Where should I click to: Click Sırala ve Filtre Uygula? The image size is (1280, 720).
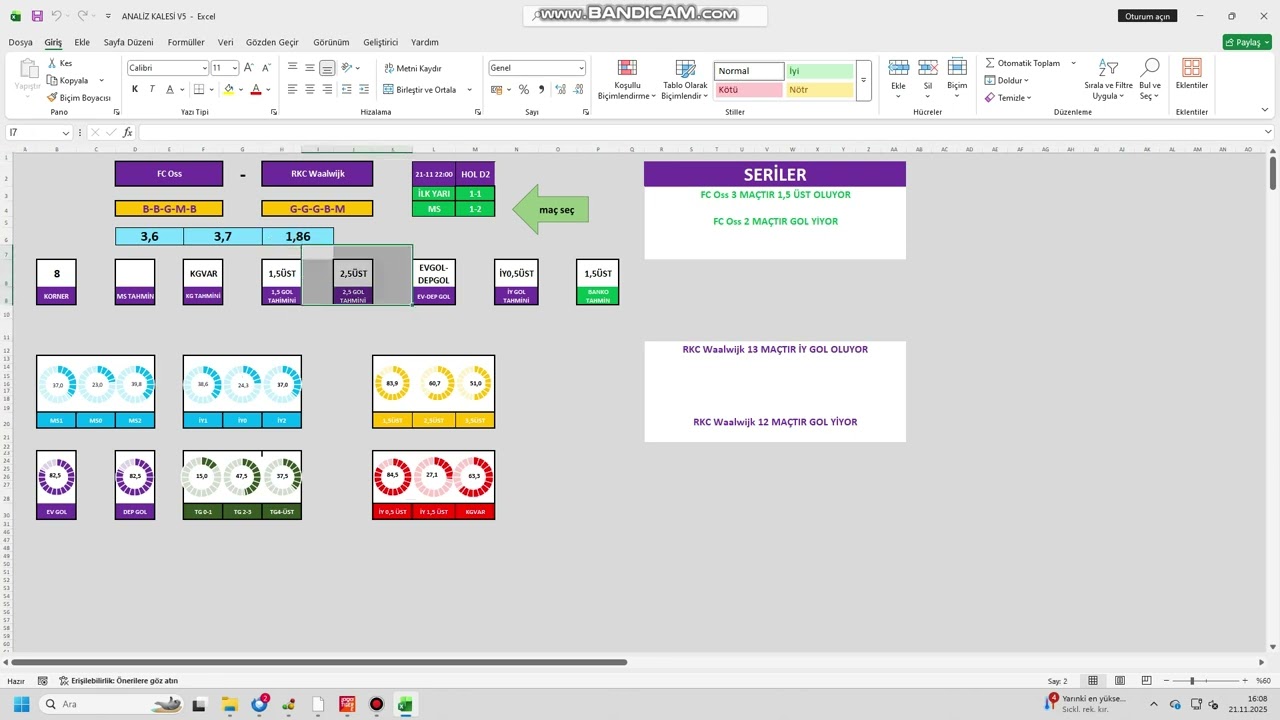[x=1108, y=79]
